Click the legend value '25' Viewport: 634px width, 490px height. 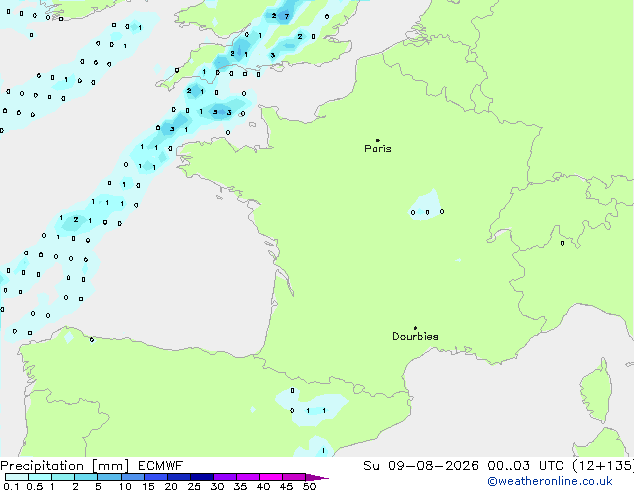pos(194,486)
